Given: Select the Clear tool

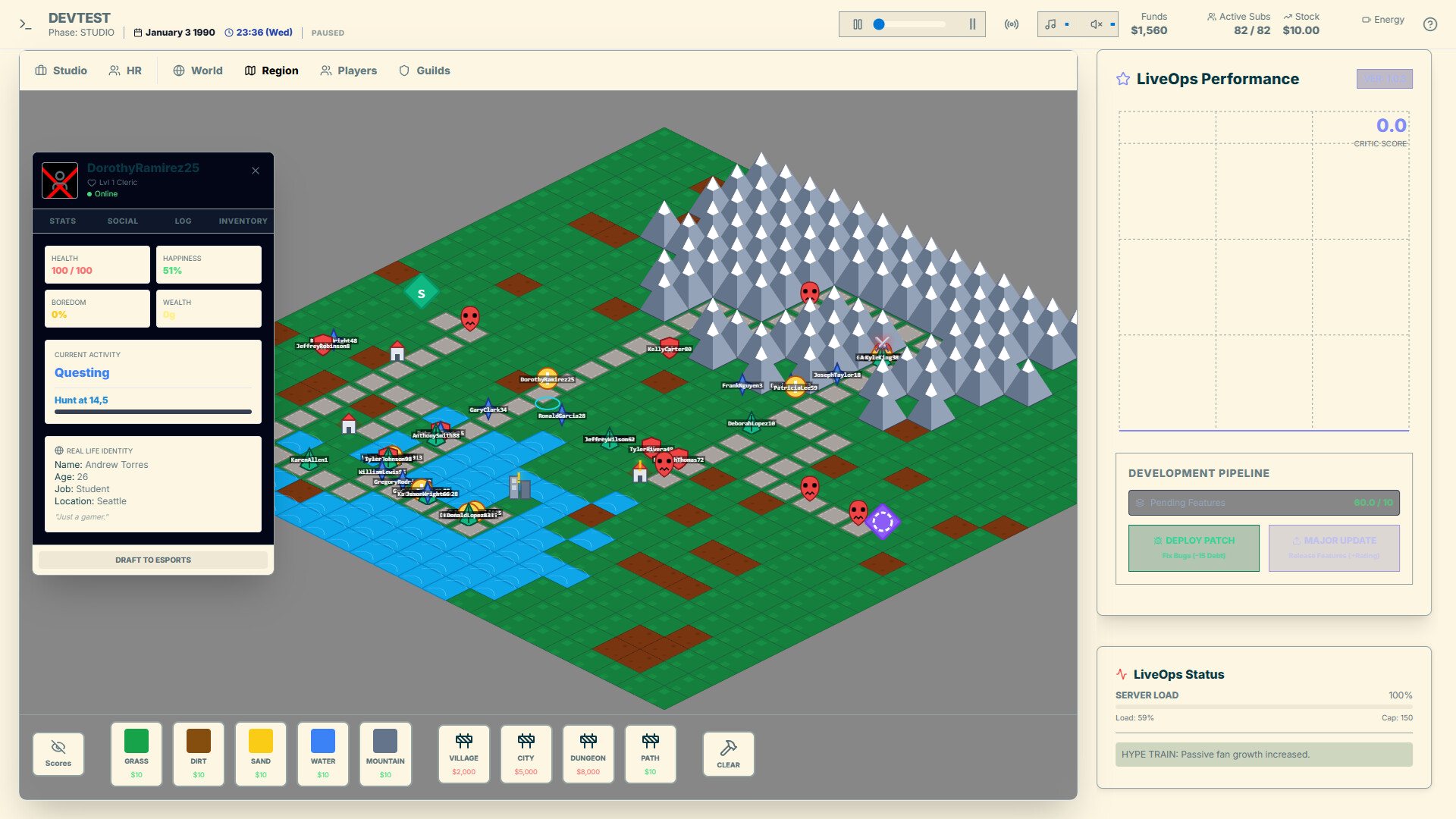Looking at the screenshot, I should point(728,754).
